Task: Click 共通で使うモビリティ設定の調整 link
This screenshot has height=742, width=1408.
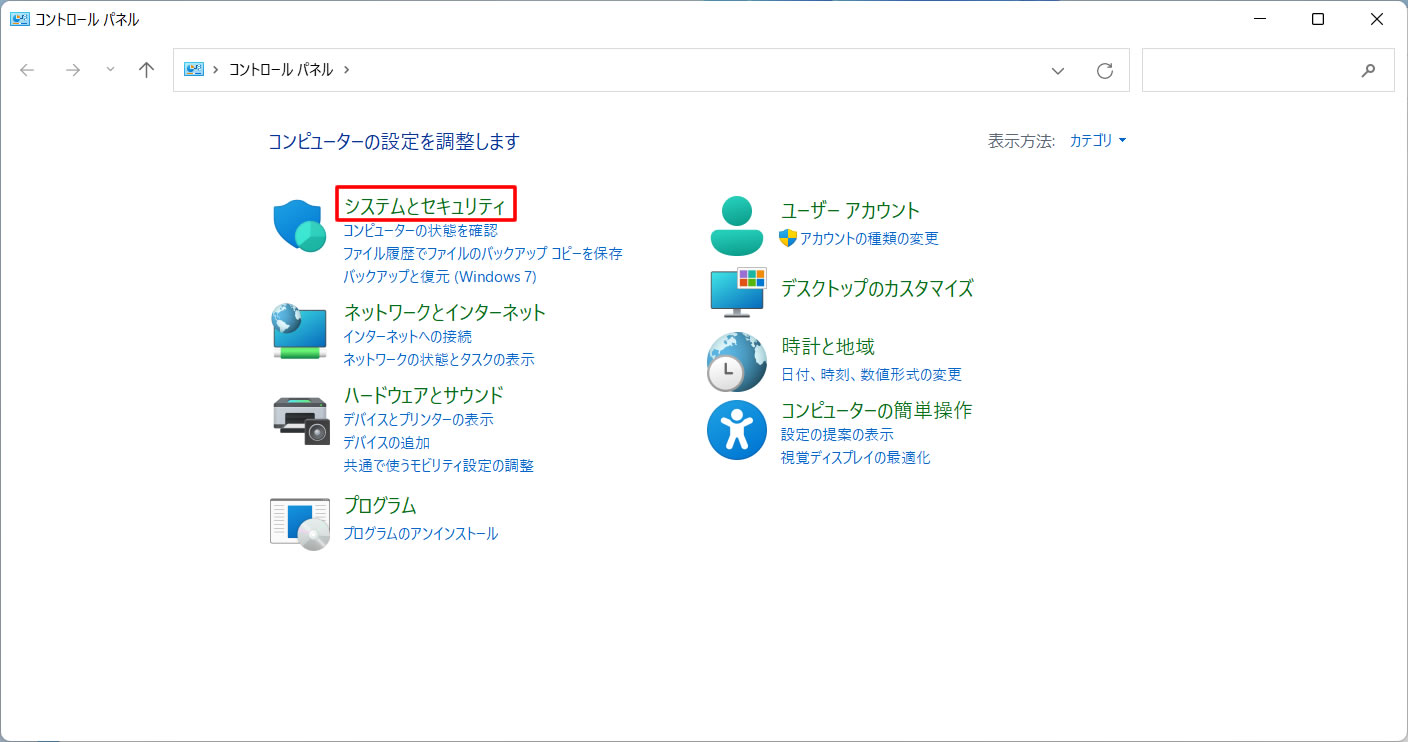Action: [438, 466]
